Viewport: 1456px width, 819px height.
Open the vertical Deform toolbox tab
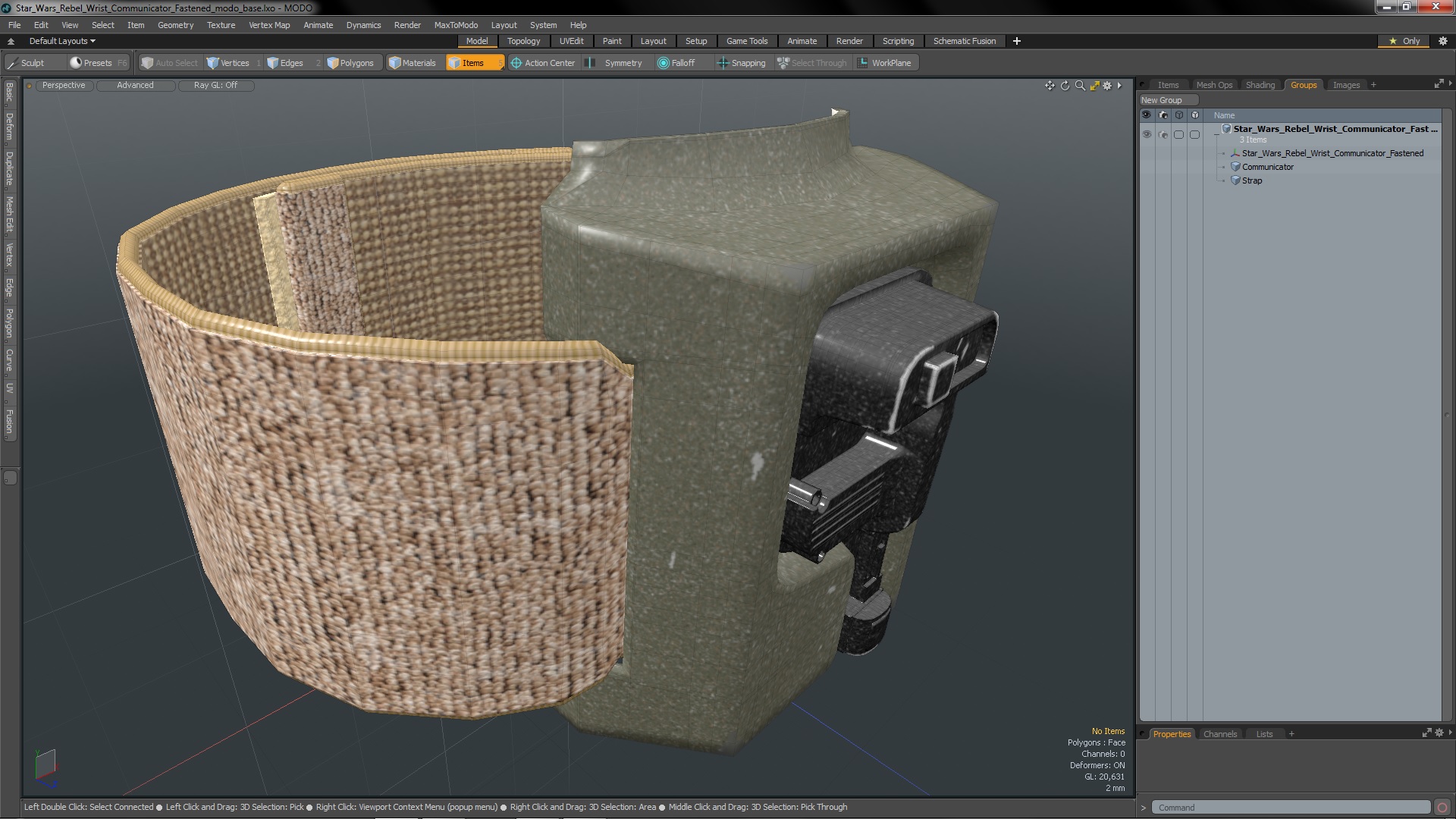point(9,127)
